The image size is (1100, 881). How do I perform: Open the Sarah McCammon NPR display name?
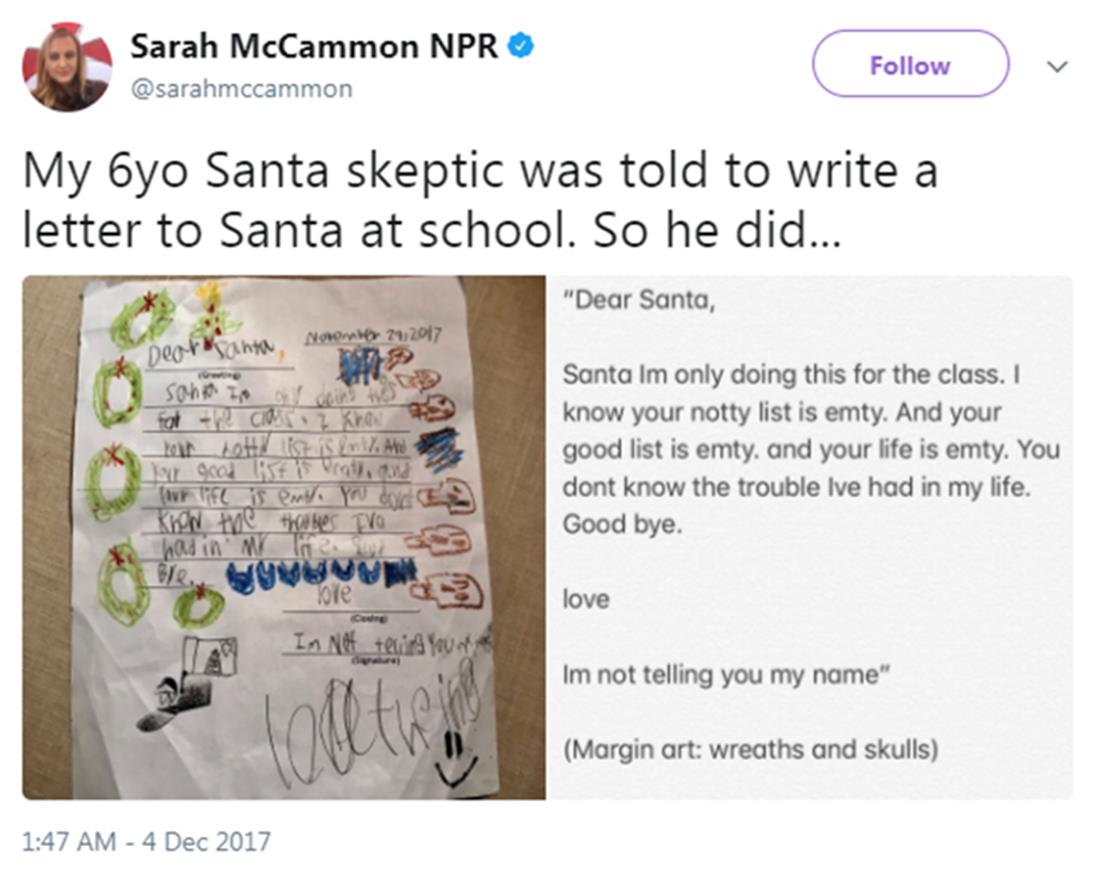click(314, 46)
